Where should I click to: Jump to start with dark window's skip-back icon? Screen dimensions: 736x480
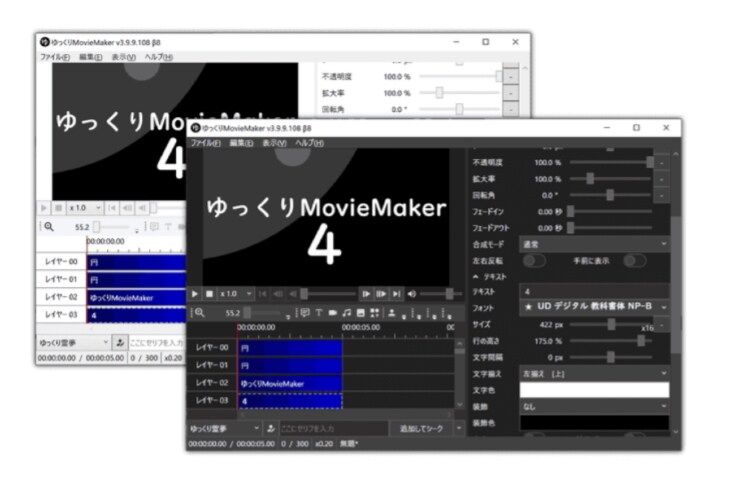(263, 294)
